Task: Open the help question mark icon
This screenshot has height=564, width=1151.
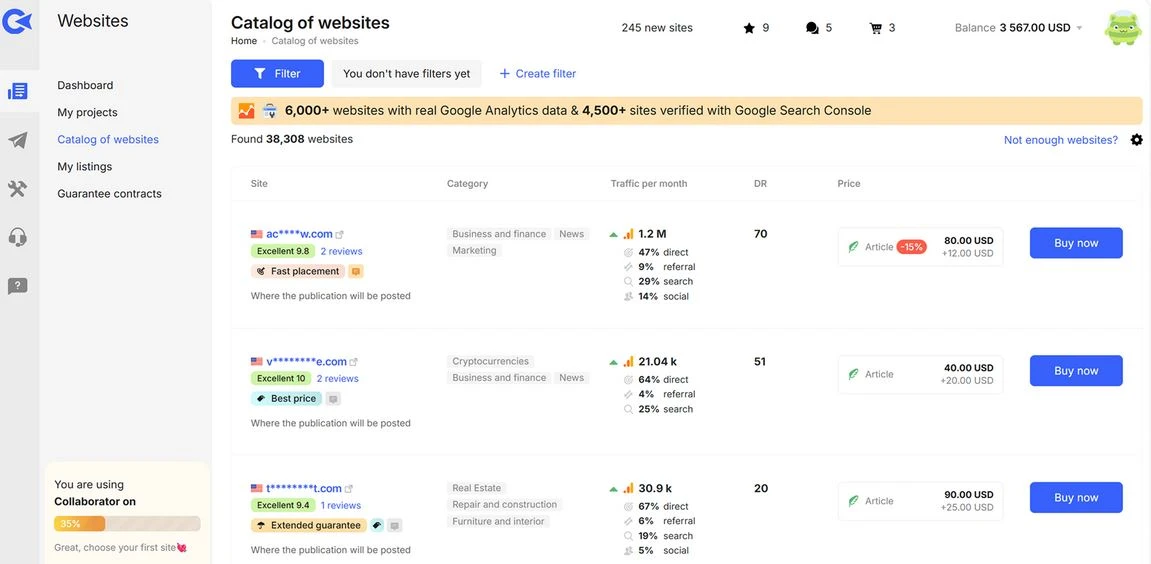Action: [17, 286]
